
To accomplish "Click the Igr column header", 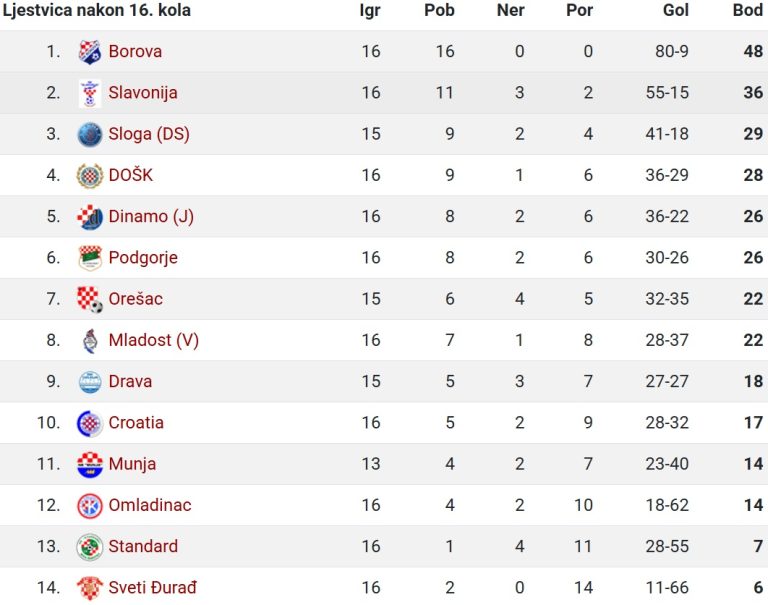I will [x=370, y=11].
